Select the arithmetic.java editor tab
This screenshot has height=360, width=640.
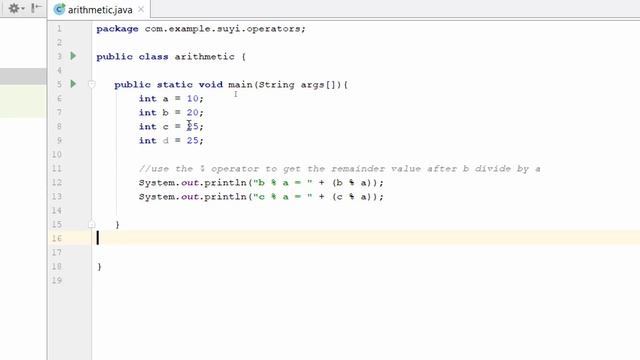point(100,10)
